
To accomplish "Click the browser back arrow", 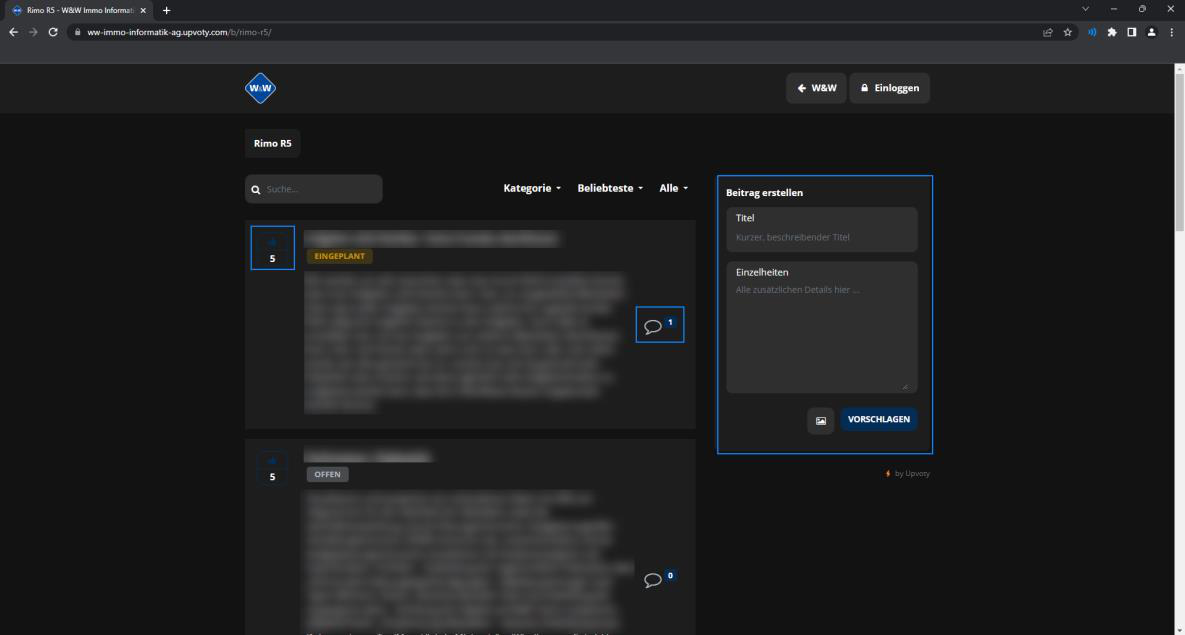I will (14, 33).
